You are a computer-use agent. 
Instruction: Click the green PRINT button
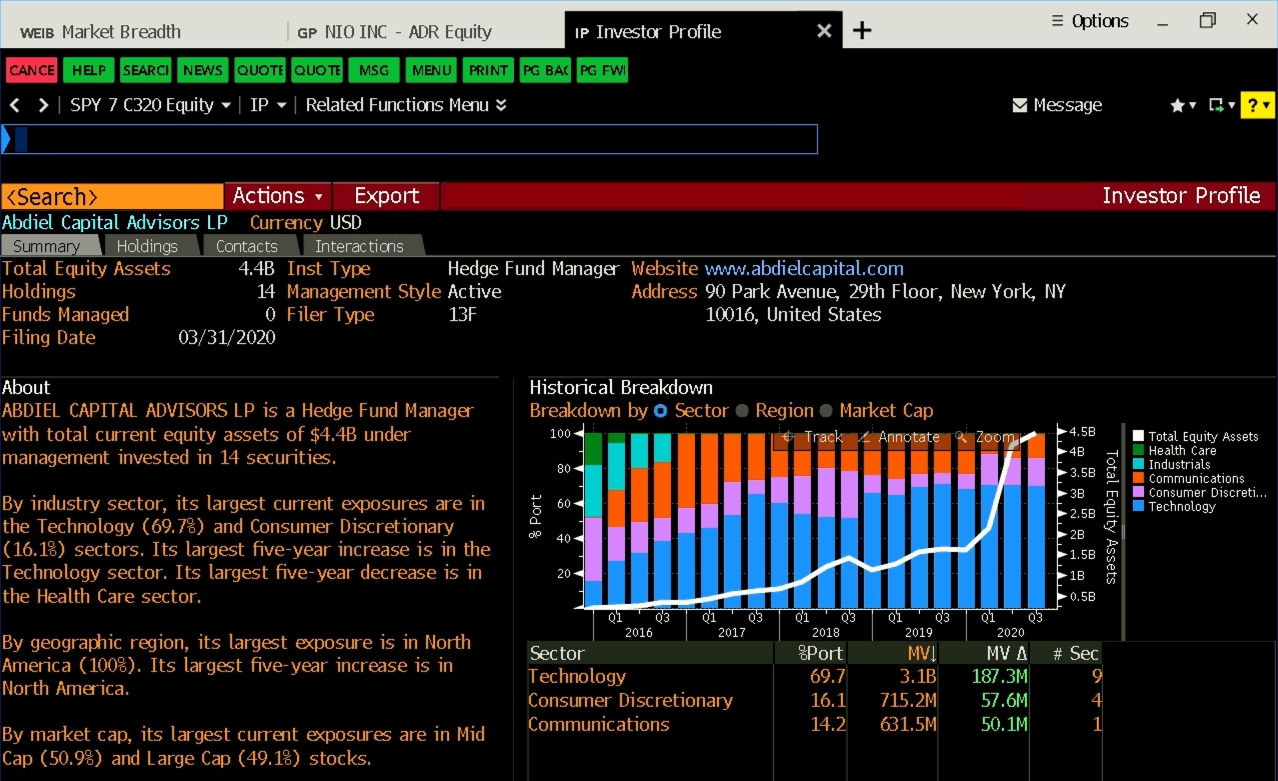pyautogui.click(x=489, y=70)
